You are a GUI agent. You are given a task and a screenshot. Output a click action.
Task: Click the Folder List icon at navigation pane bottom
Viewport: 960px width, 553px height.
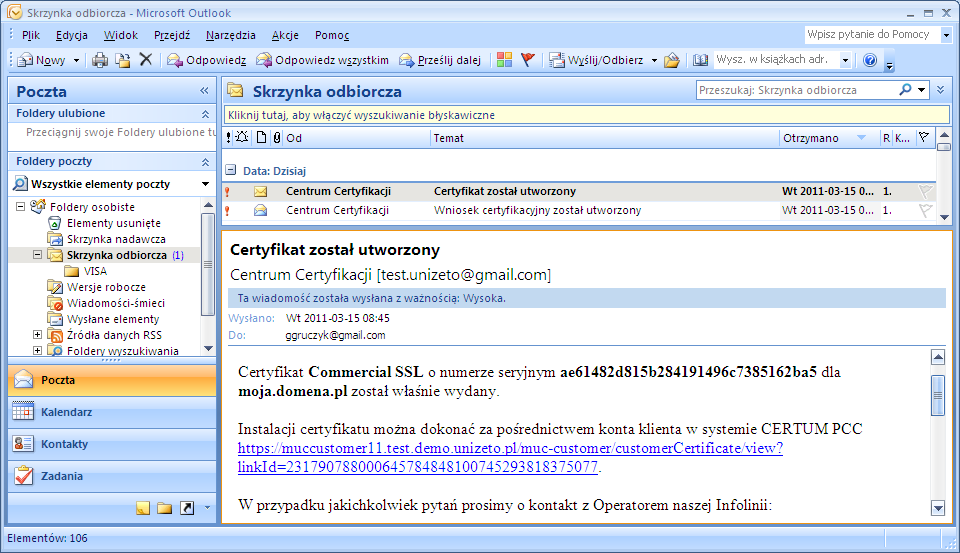tap(164, 508)
